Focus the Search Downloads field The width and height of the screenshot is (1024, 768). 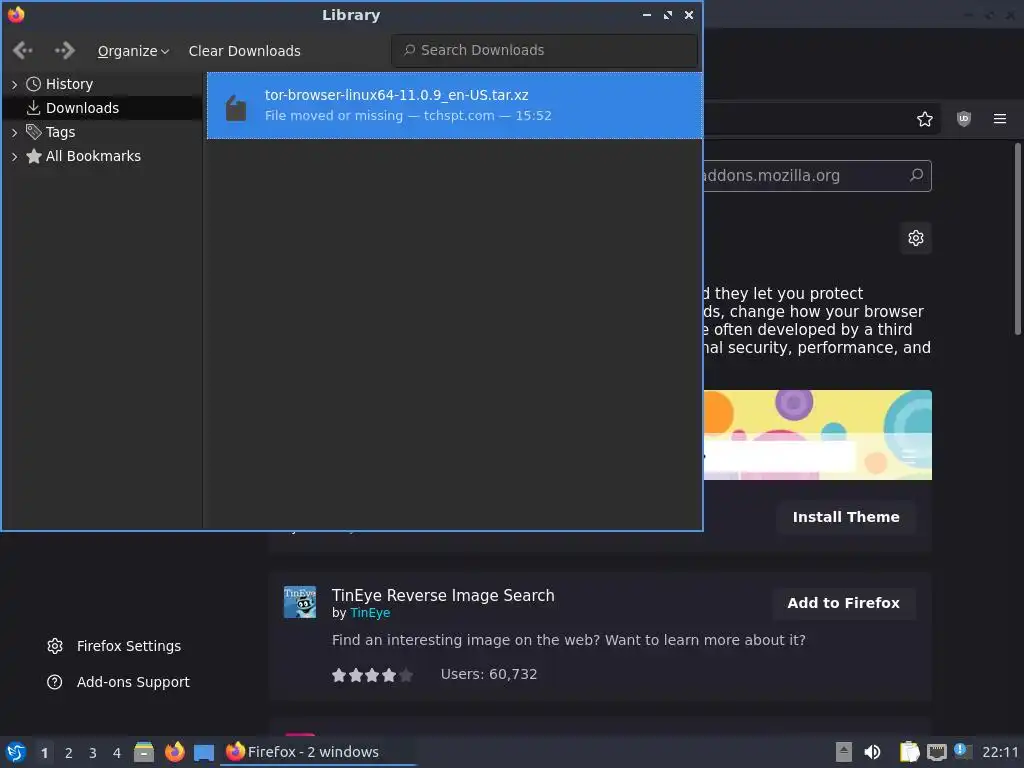pos(544,50)
